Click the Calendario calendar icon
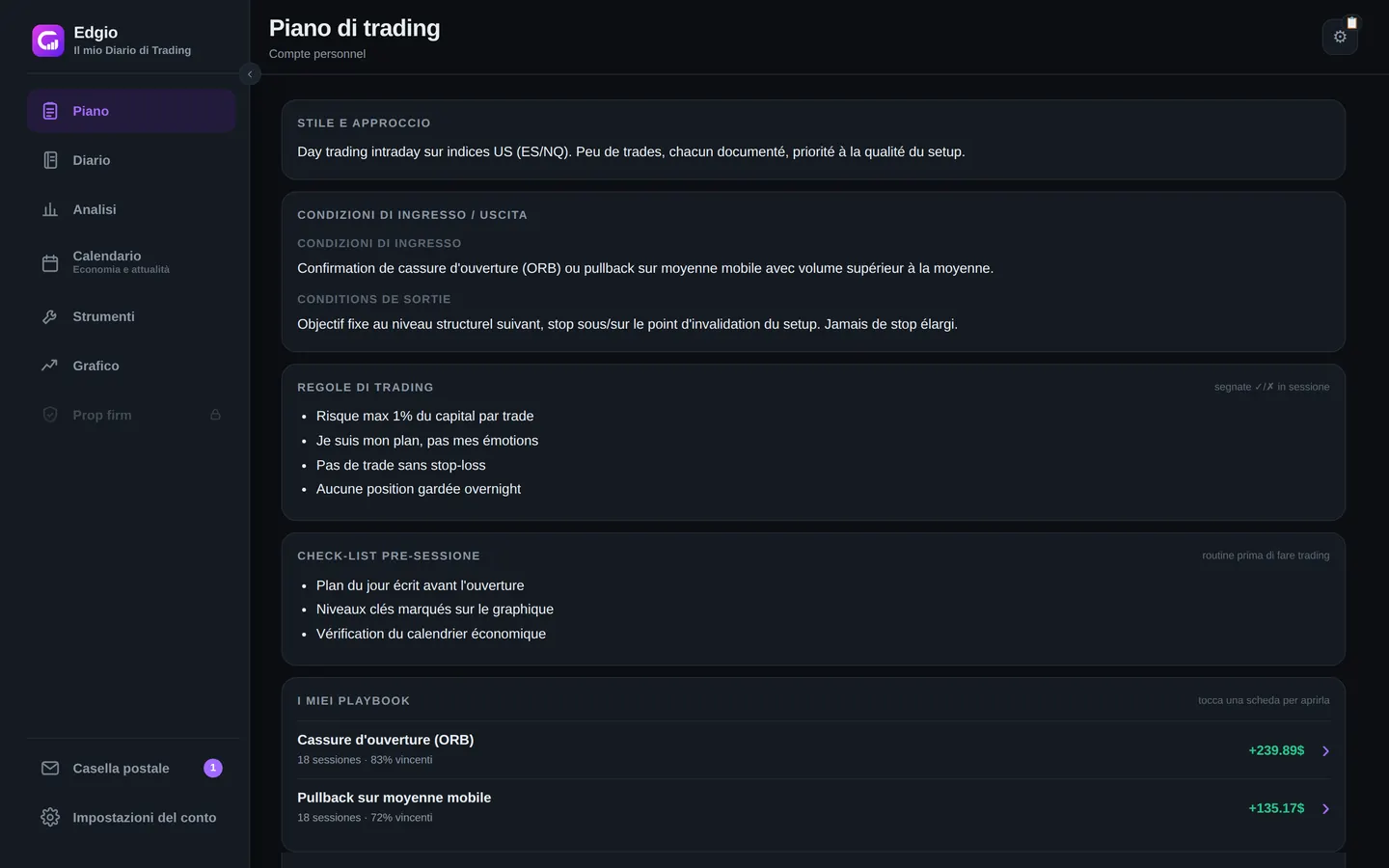Image resolution: width=1389 pixels, height=868 pixels. tap(50, 262)
